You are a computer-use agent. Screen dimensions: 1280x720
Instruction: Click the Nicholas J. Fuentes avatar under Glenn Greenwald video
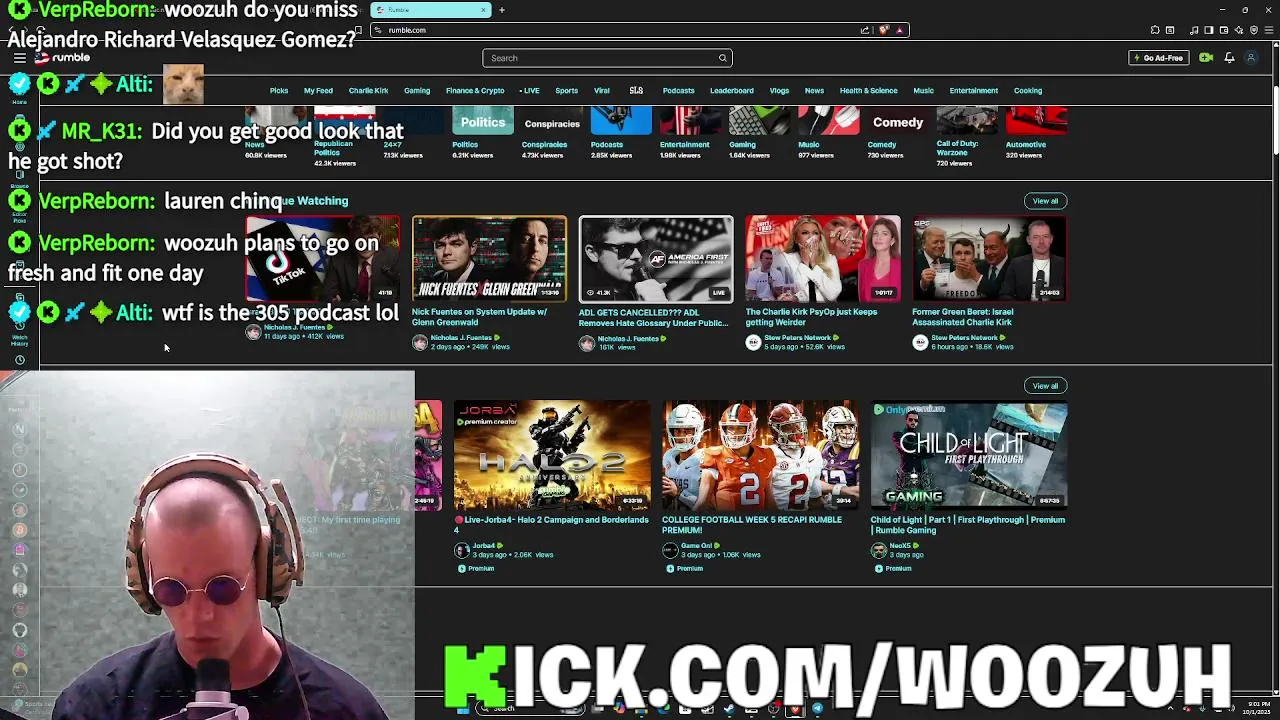point(420,342)
